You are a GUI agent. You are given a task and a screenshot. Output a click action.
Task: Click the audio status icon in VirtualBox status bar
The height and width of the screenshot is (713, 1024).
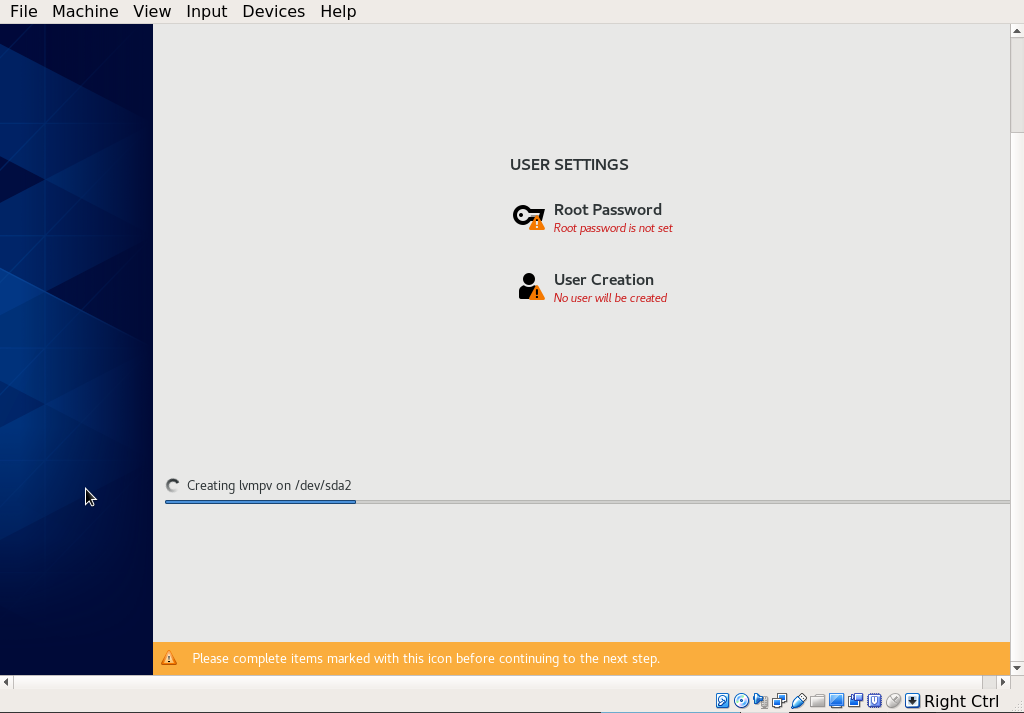coord(761,701)
